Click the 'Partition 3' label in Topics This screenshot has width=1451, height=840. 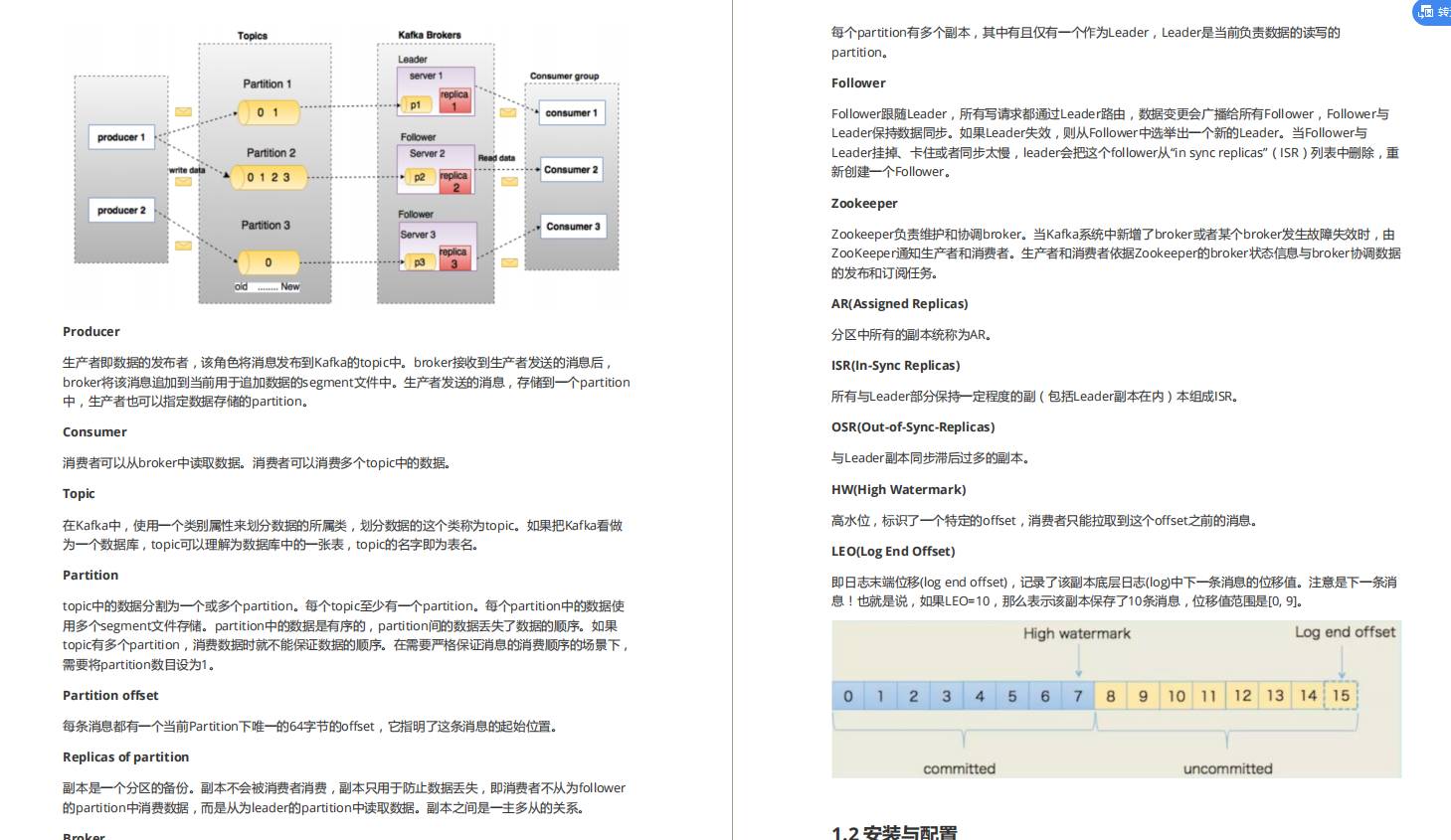(266, 226)
